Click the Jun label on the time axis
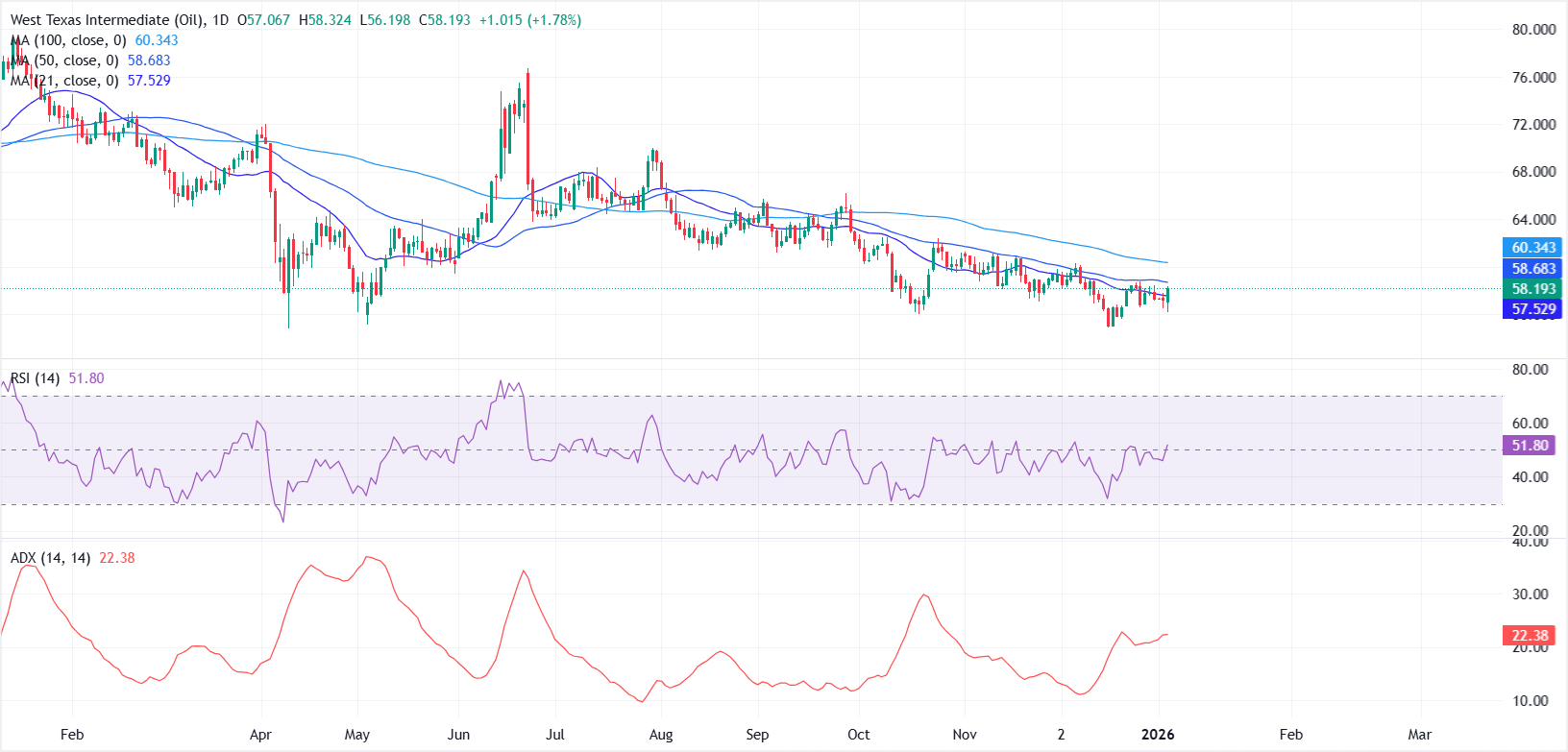The image size is (1568, 752). pos(458,735)
